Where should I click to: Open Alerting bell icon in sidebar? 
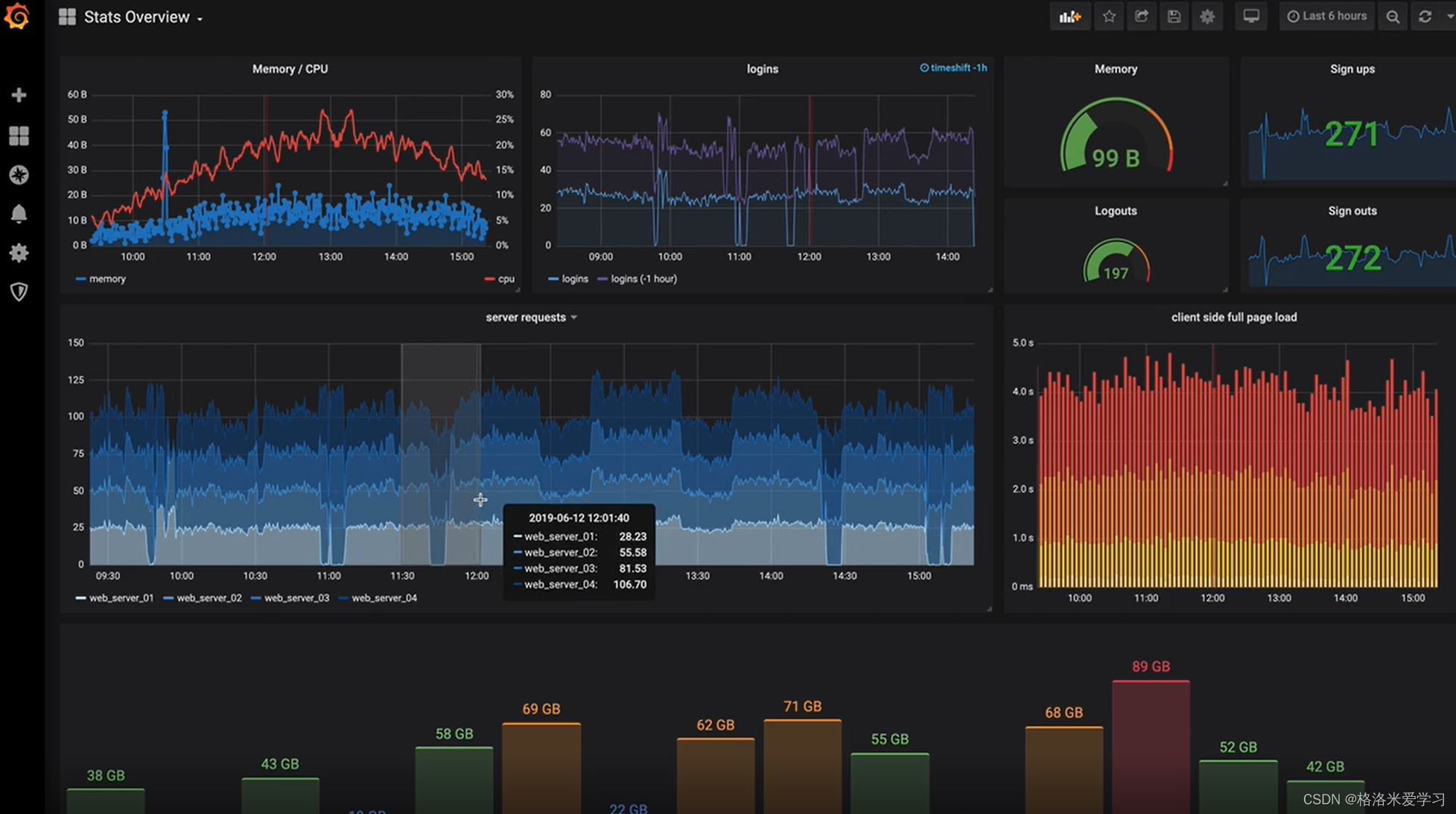19,214
